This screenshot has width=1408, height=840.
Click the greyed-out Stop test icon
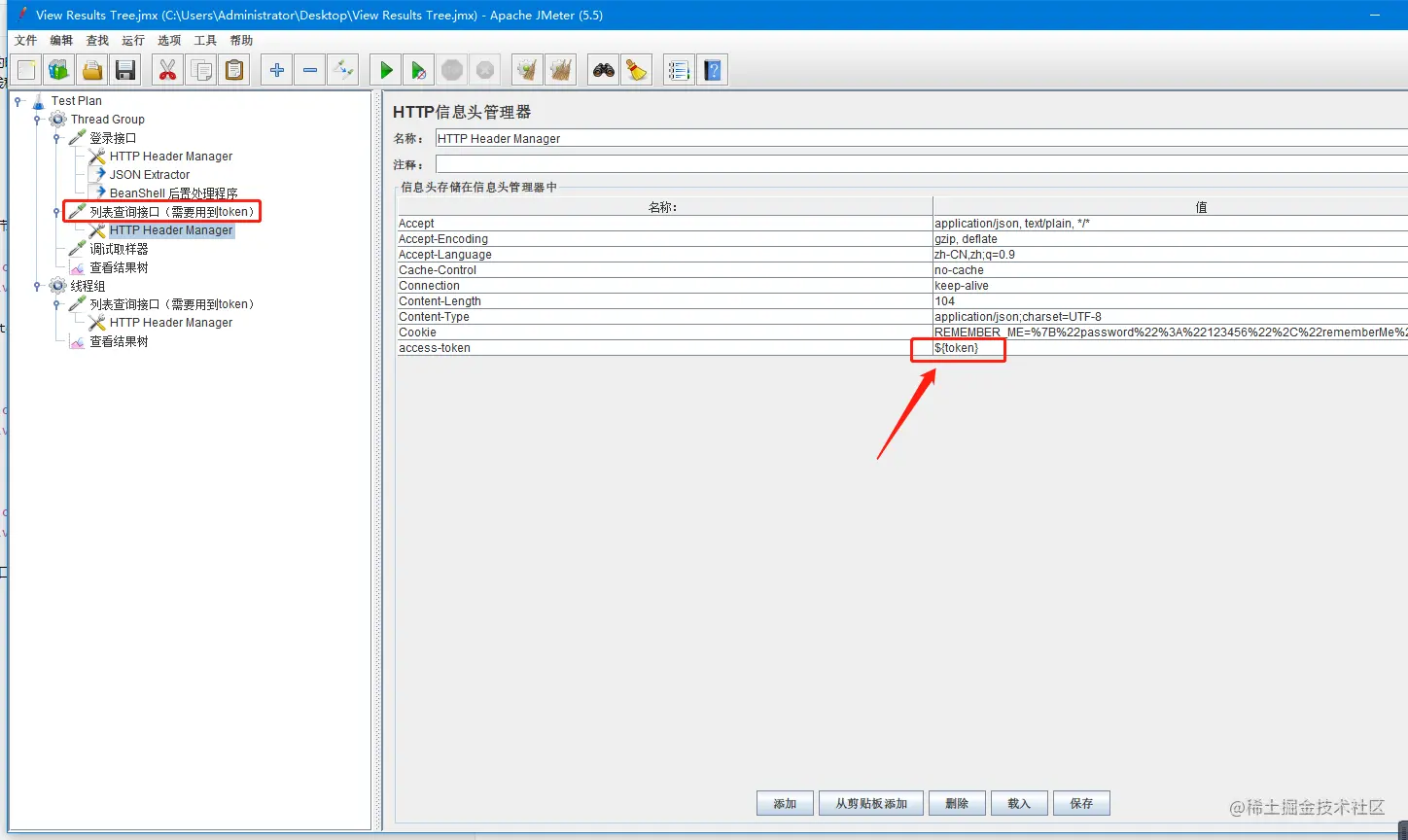coord(452,70)
